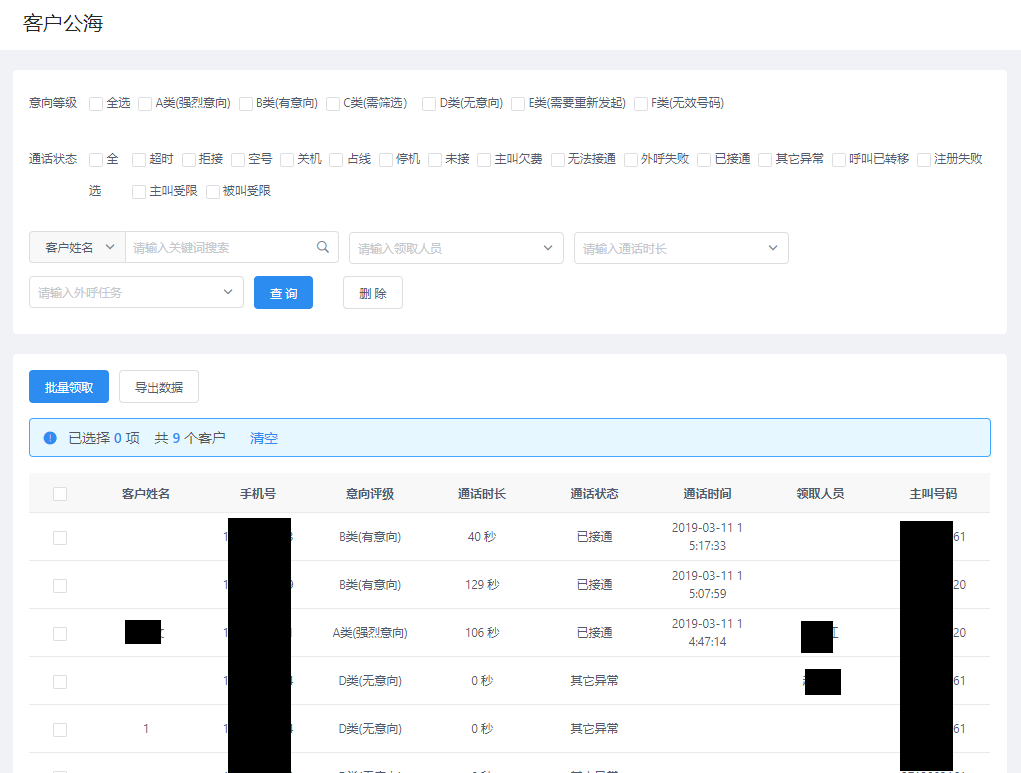Check B类(有意向) filter

pyautogui.click(x=245, y=104)
